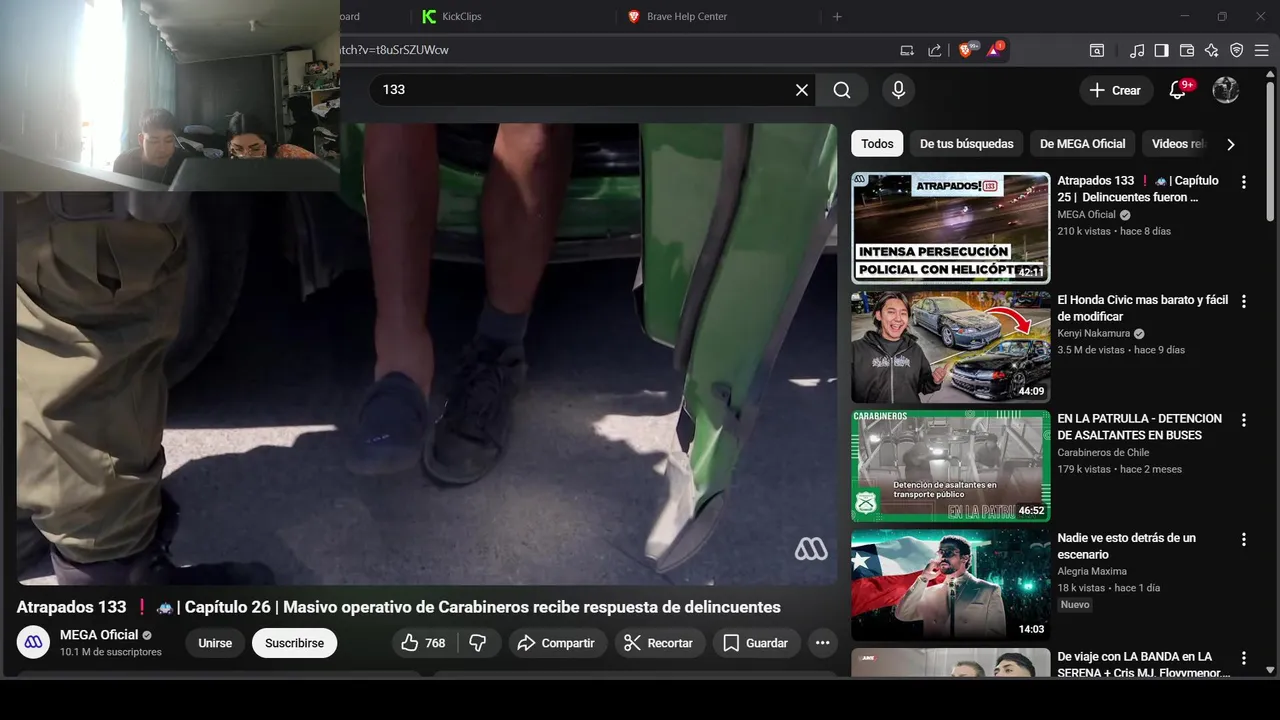Open MEGA Oficial channel name link
Viewport: 1280px width, 720px height.
[x=99, y=635]
